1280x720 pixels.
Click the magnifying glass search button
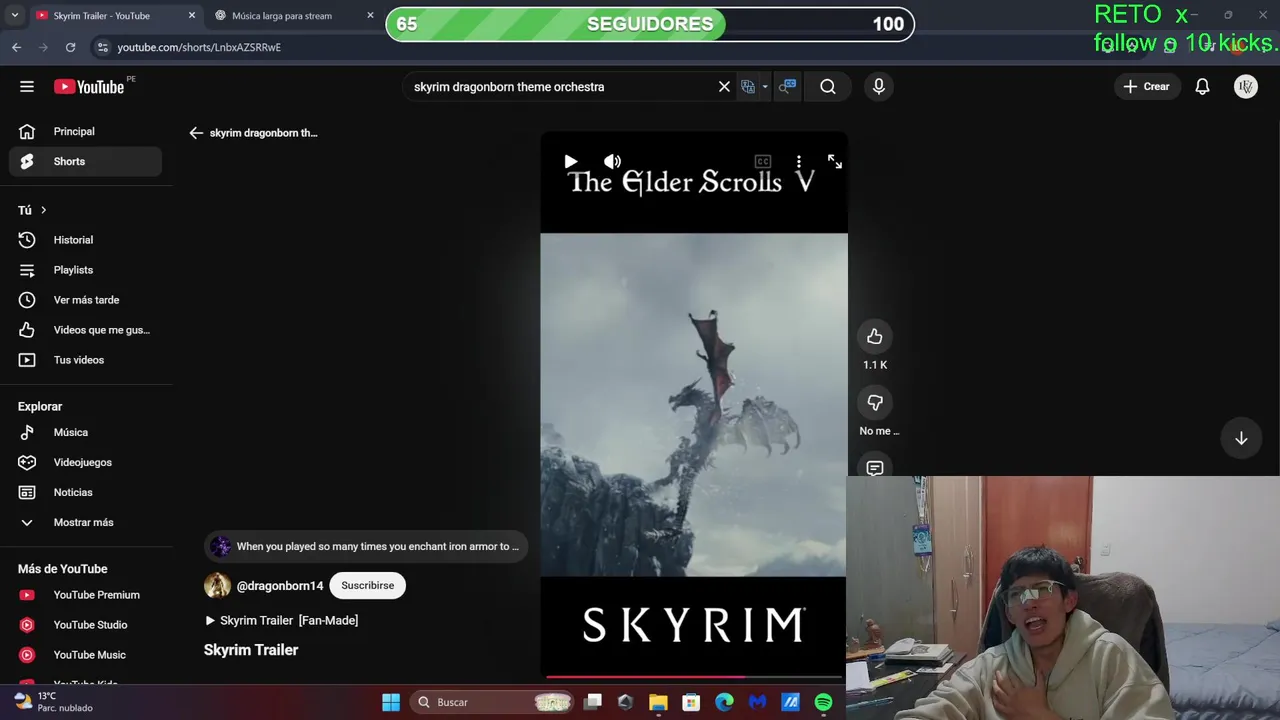(828, 87)
